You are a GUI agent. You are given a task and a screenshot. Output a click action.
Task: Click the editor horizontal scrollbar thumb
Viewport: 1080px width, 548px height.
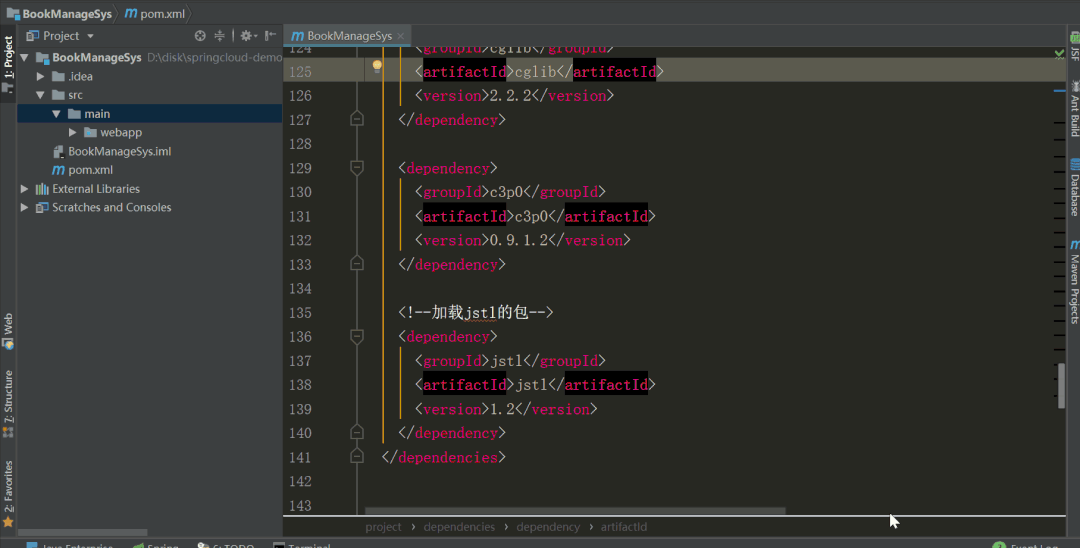coord(575,511)
